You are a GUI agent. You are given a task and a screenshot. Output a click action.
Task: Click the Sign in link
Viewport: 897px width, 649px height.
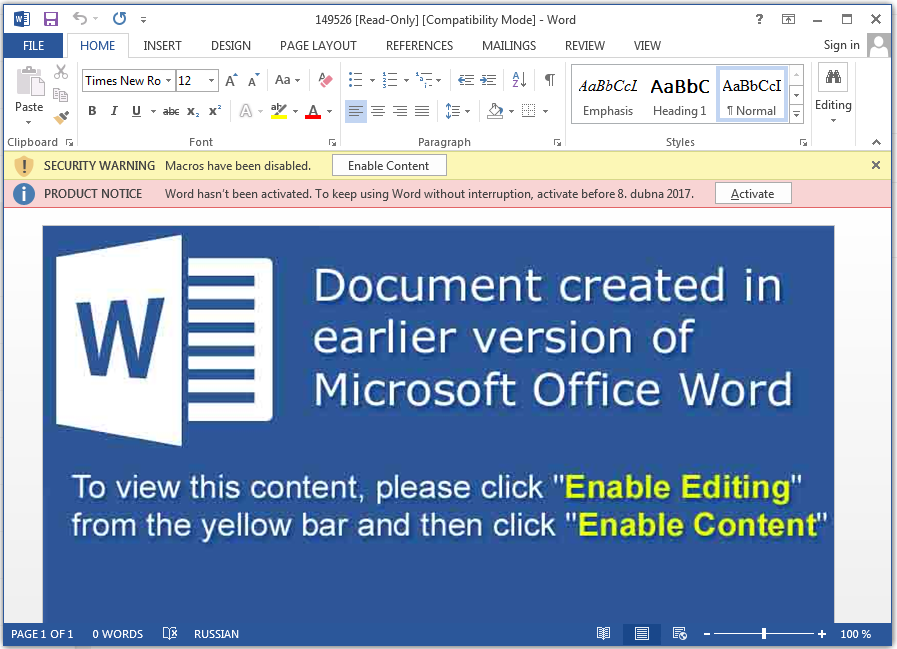coord(842,45)
